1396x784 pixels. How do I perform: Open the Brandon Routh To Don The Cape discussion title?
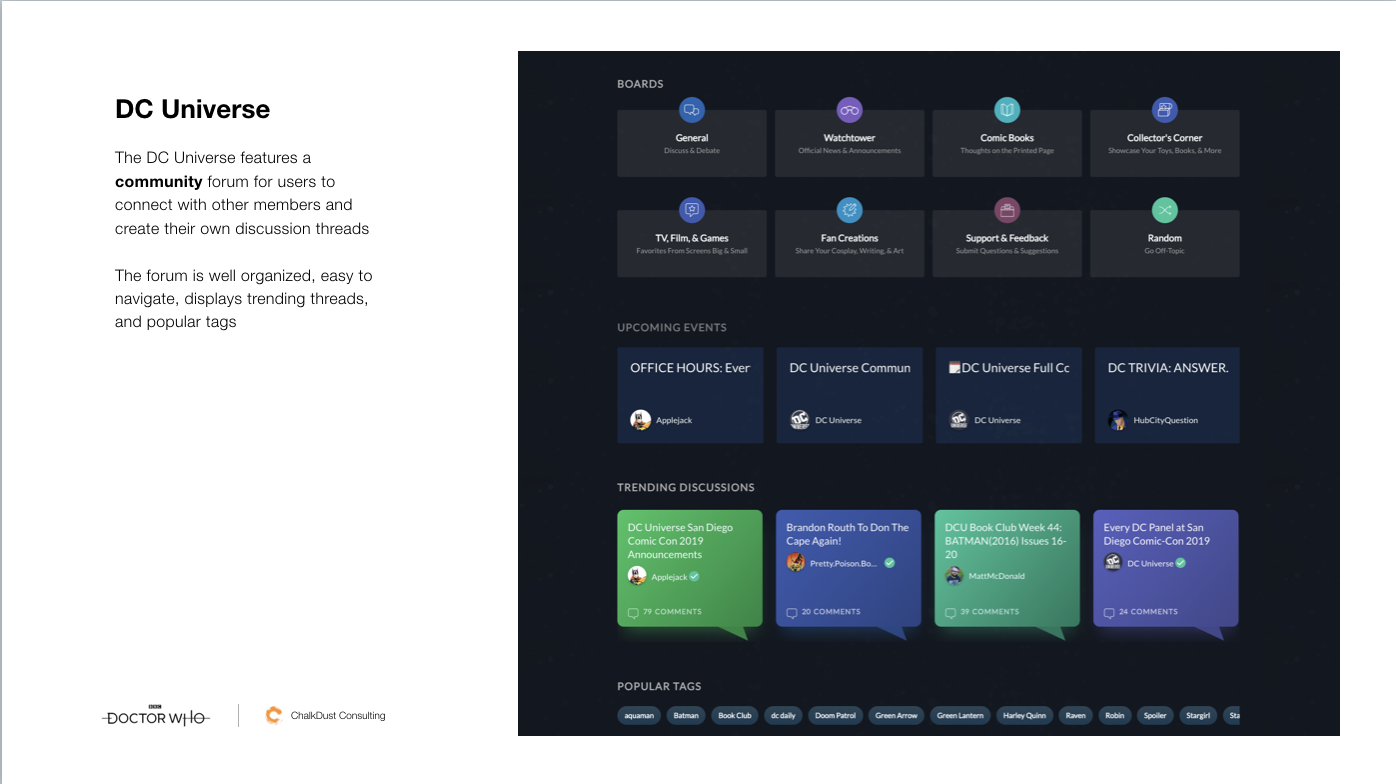click(x=847, y=534)
